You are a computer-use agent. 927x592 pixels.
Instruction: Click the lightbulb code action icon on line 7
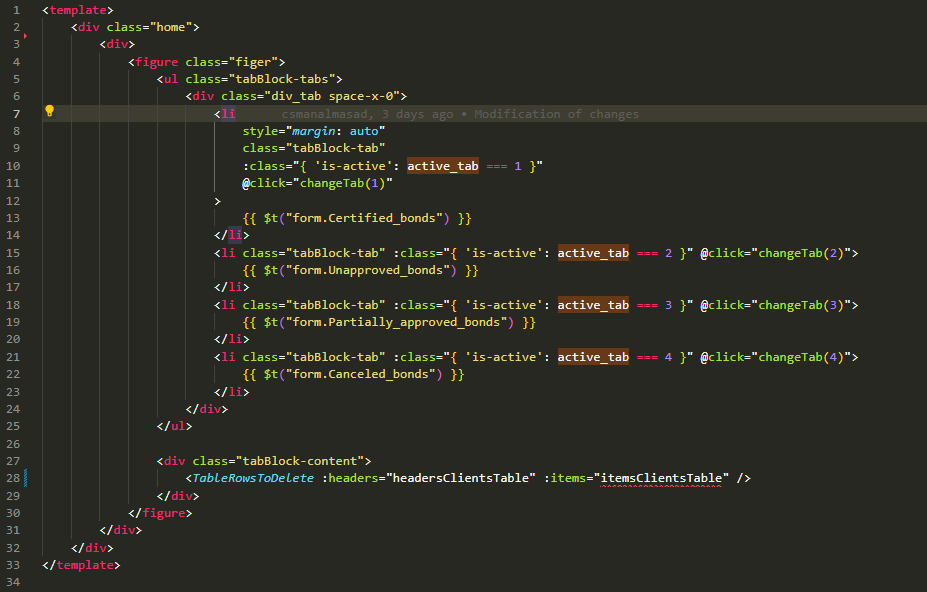click(x=49, y=113)
